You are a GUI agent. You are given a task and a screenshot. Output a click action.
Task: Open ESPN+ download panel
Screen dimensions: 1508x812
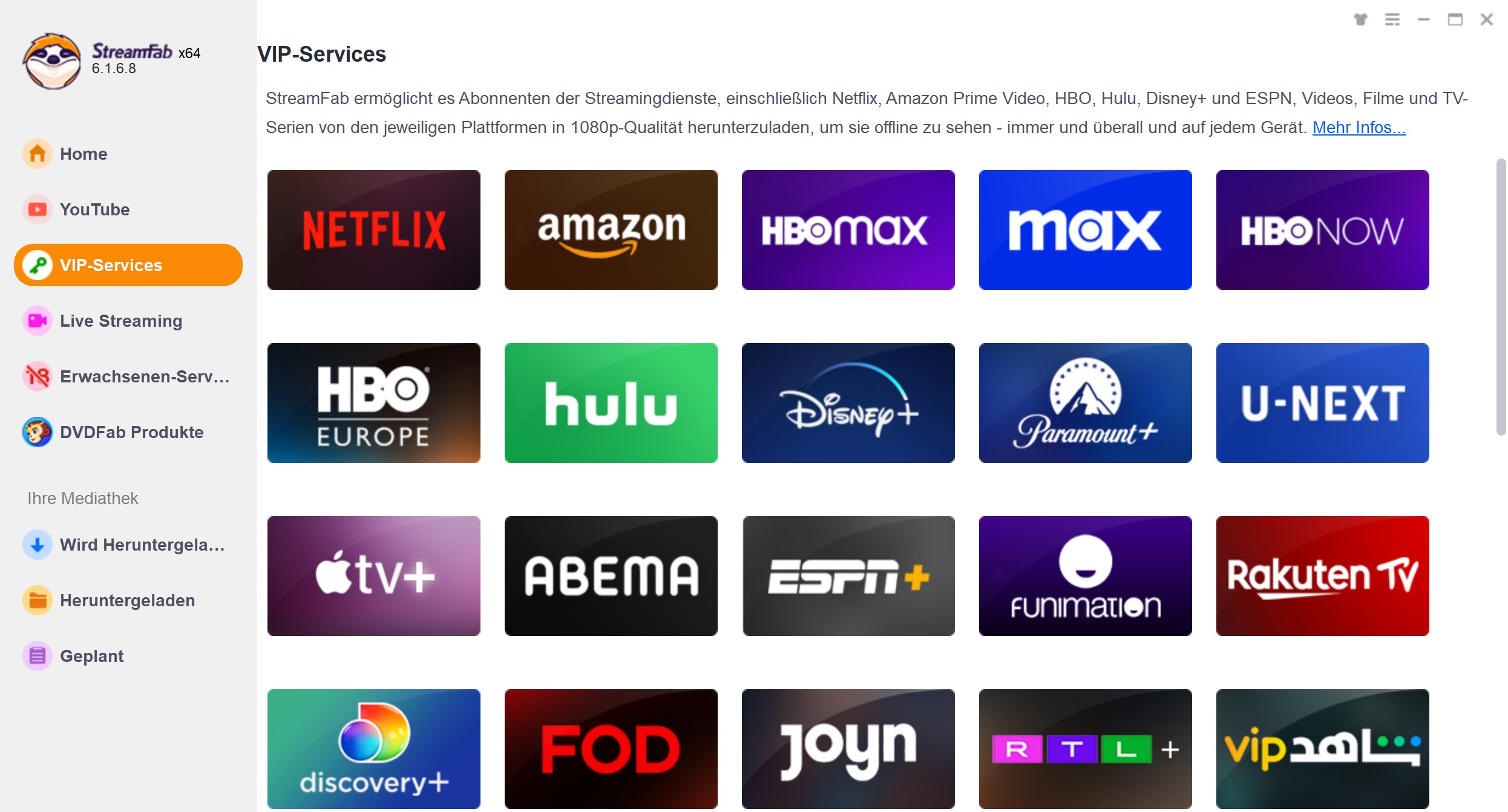848,575
